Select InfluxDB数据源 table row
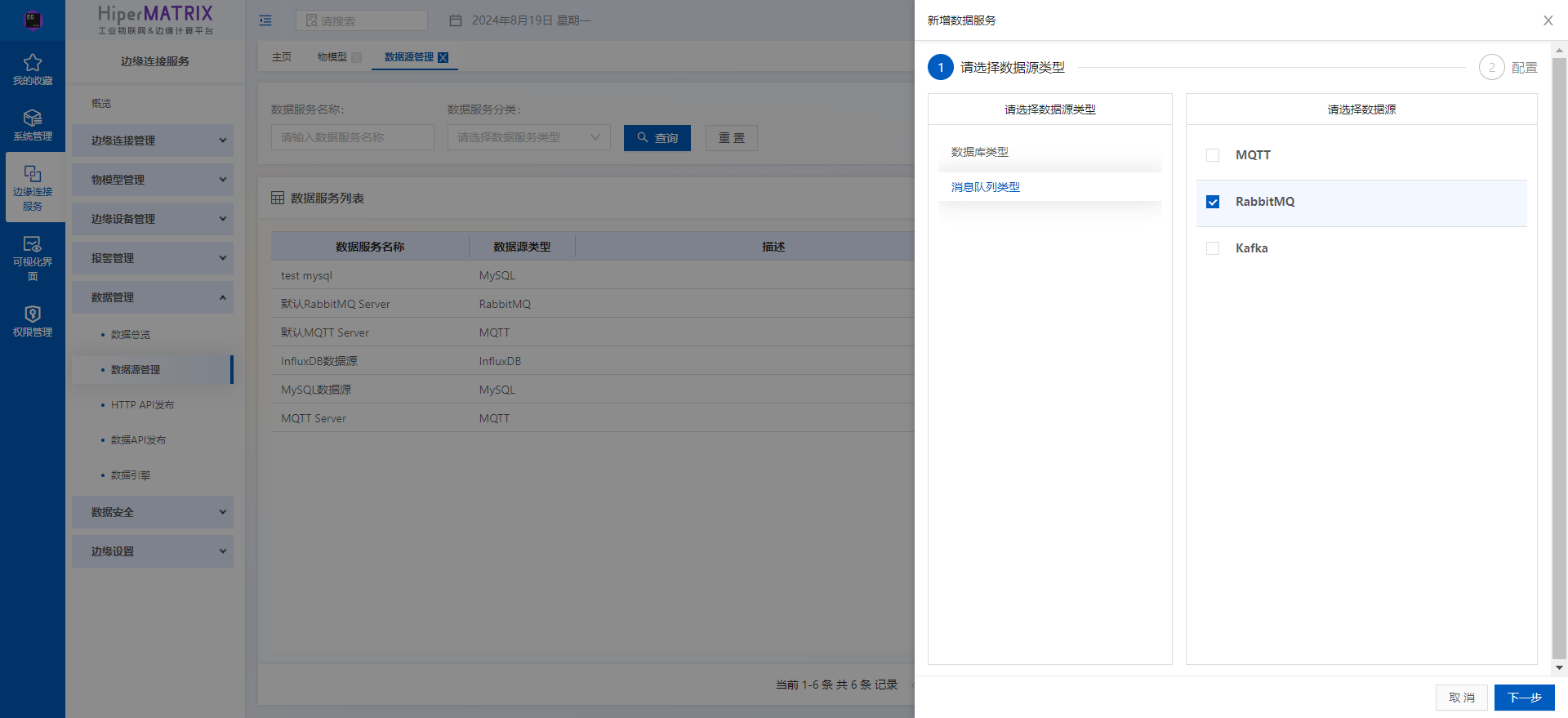1568x718 pixels. 593,361
